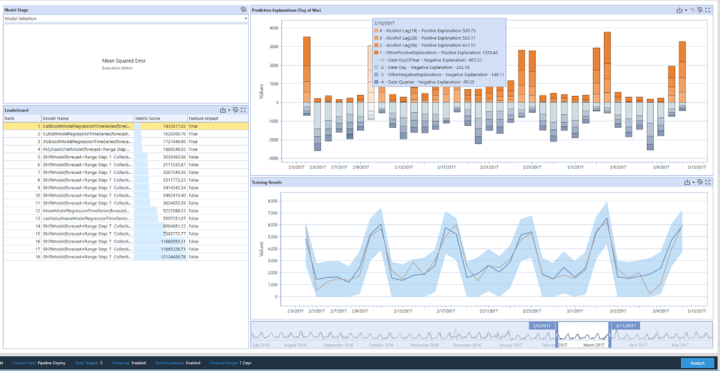Image resolution: width=720 pixels, height=371 pixels.
Task: Sort leaderboard by Metric Score column header
Action: (x=160, y=118)
